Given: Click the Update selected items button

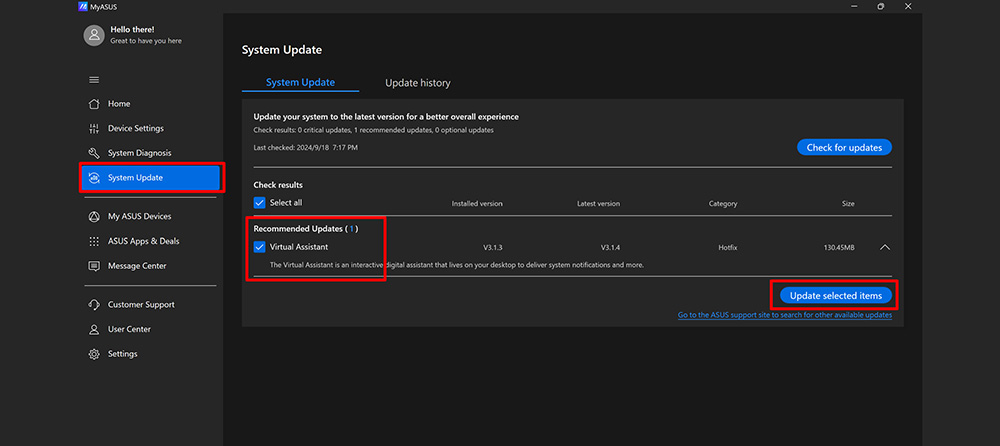Looking at the screenshot, I should [835, 295].
